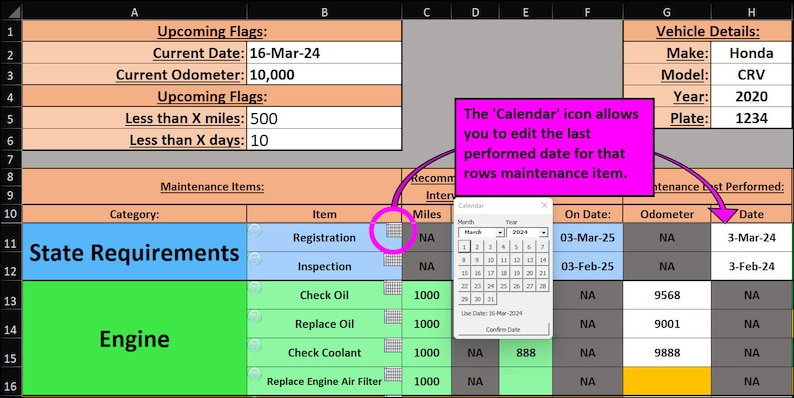
Task: Select odometer cell 9001
Action: [667, 324]
